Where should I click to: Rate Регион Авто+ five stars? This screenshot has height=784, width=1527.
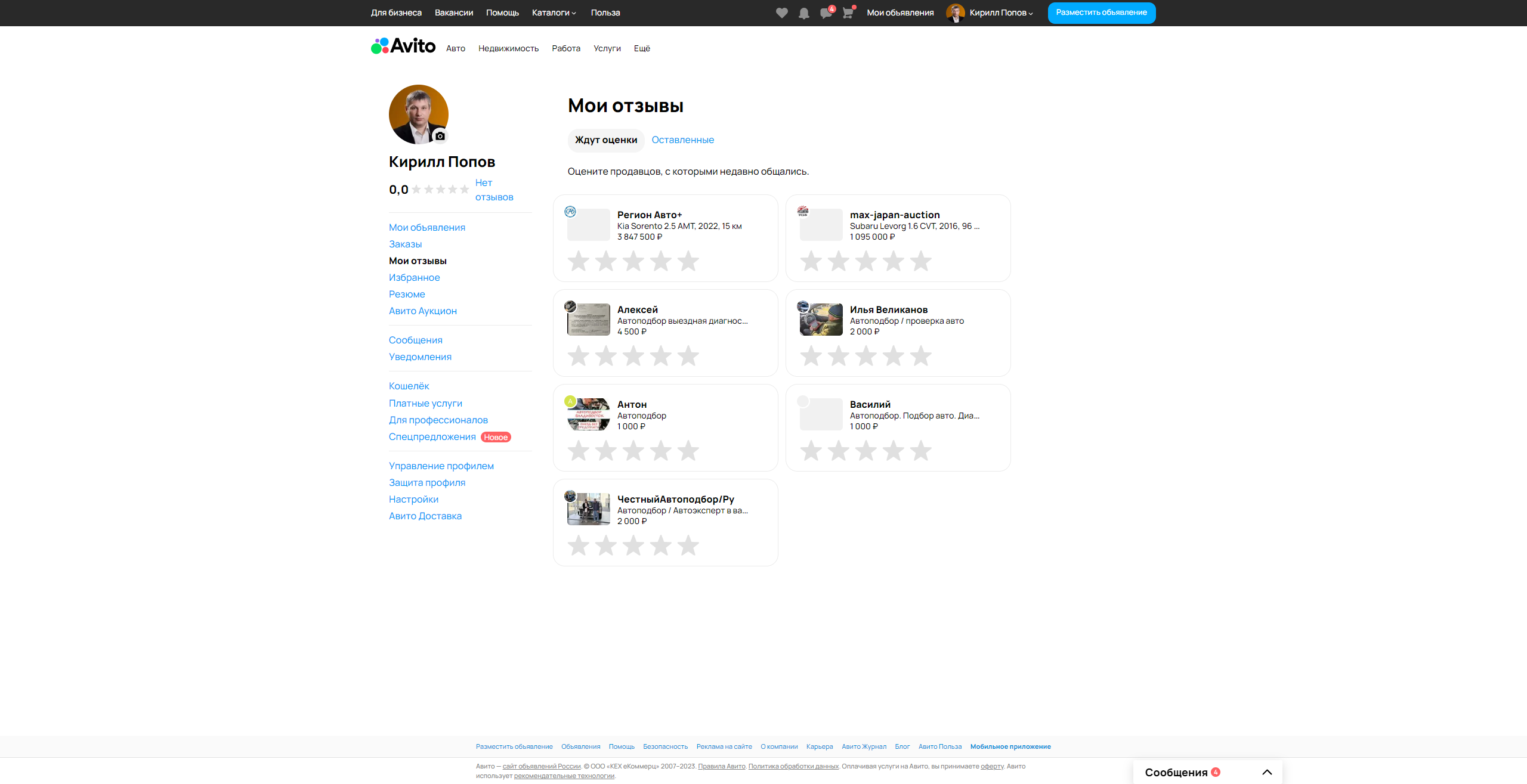coord(688,261)
